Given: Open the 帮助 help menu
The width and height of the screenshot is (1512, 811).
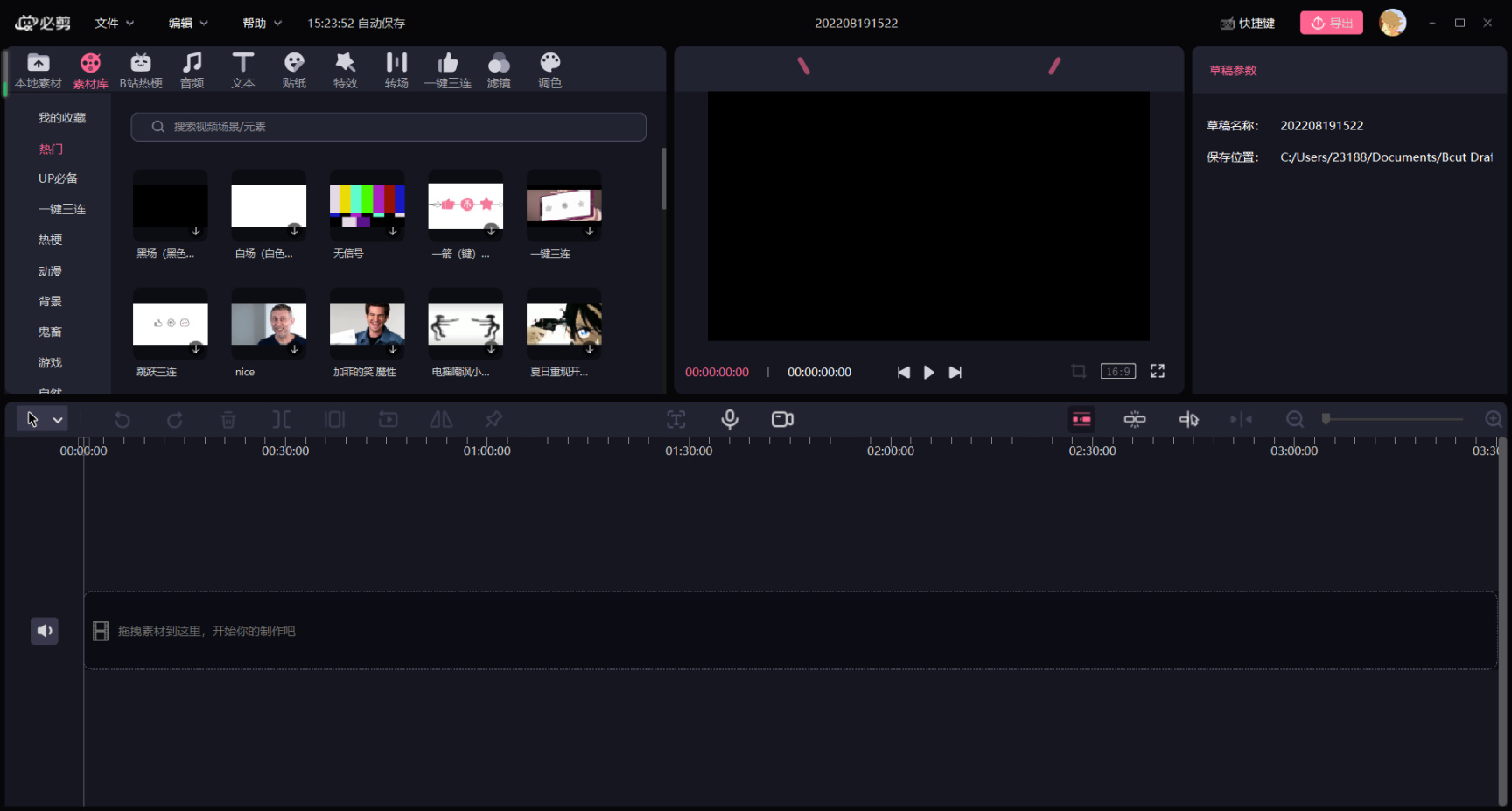Looking at the screenshot, I should coord(262,24).
